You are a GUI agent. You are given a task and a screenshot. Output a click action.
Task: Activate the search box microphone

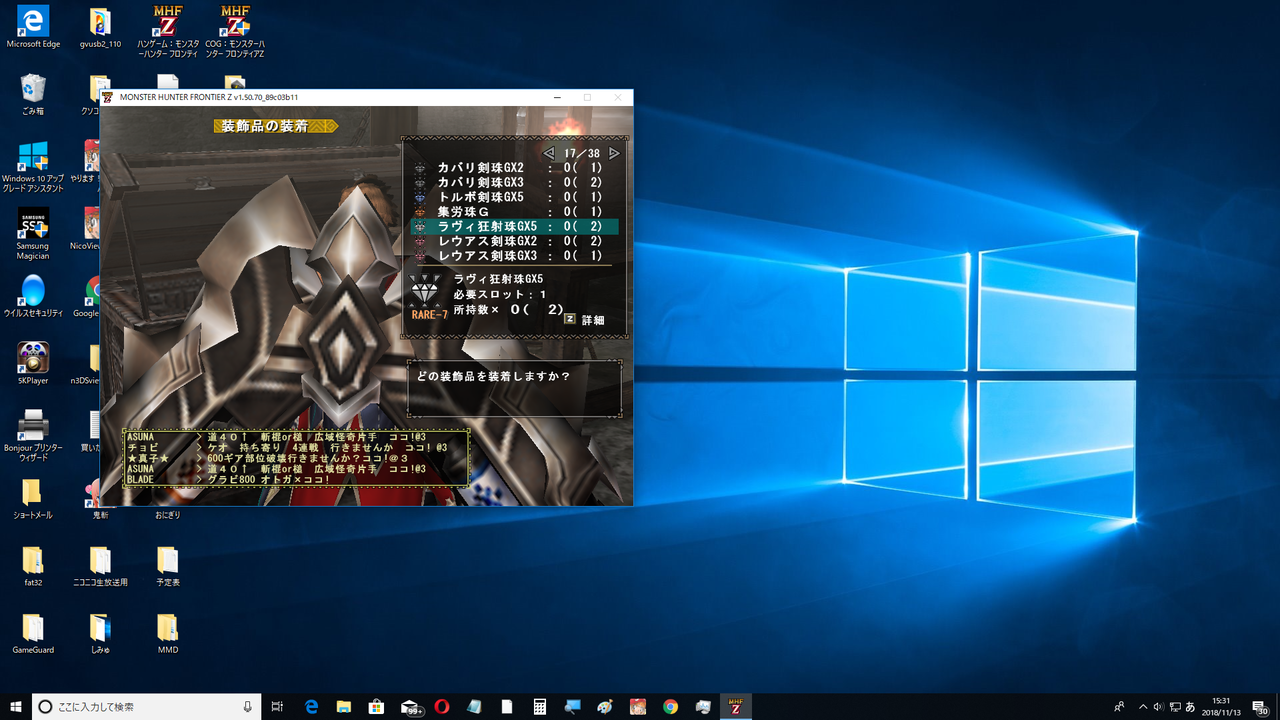pos(247,707)
